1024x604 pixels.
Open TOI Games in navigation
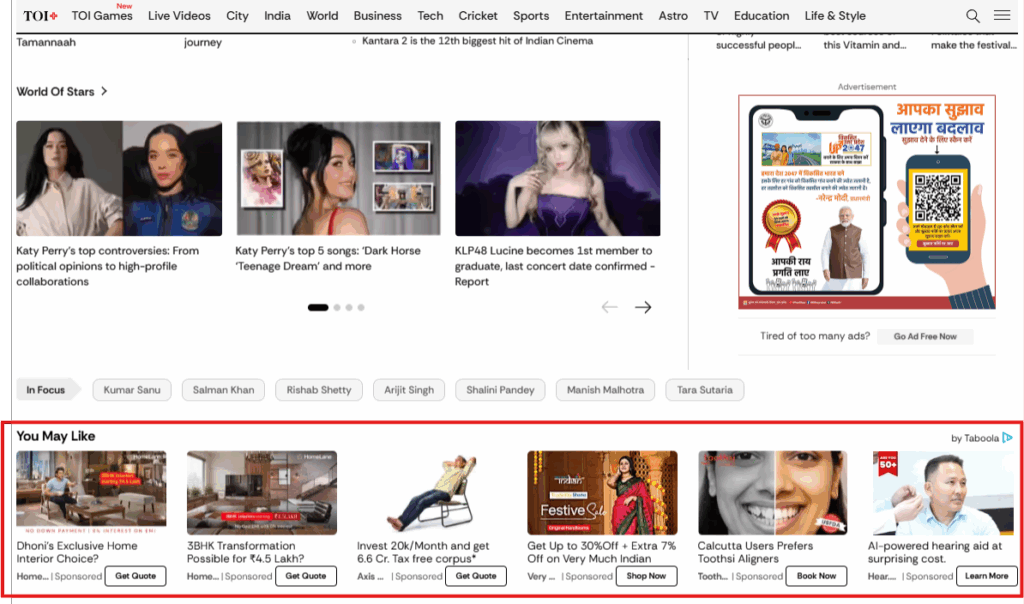click(x=102, y=16)
